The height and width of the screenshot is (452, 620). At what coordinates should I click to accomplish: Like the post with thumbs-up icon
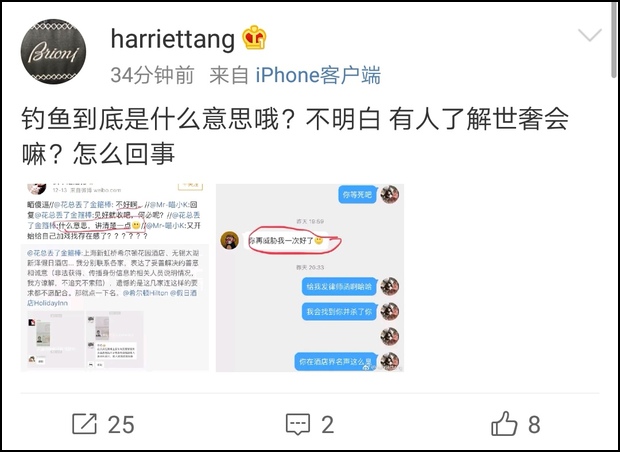coord(504,424)
